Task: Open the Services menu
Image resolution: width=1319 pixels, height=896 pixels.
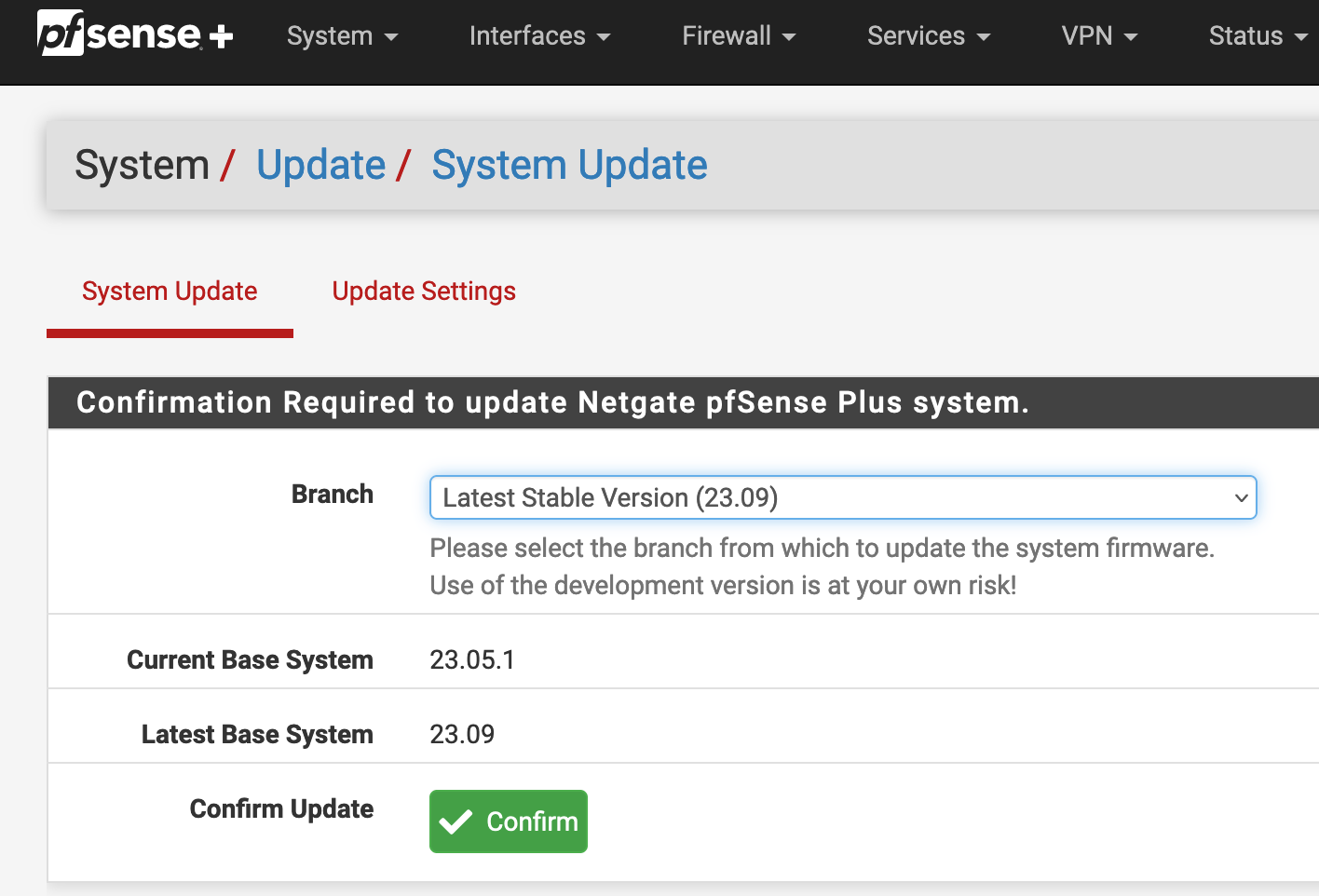Action: tap(929, 36)
